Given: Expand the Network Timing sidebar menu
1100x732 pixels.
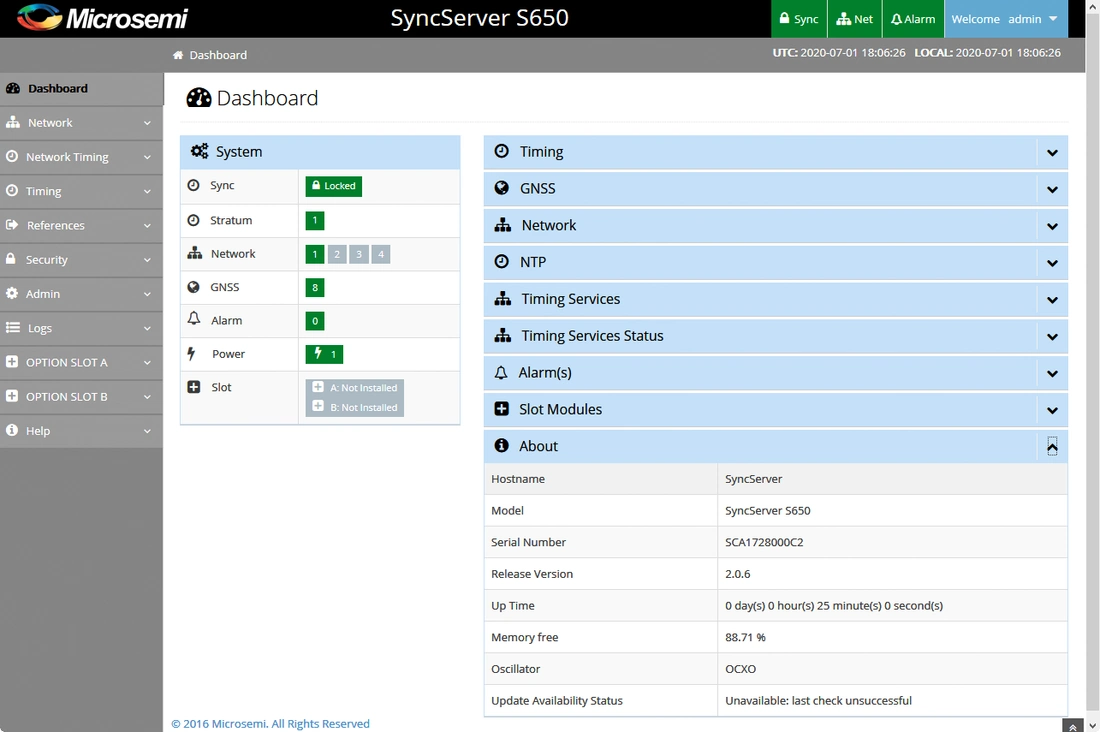Looking at the screenshot, I should click(x=81, y=157).
